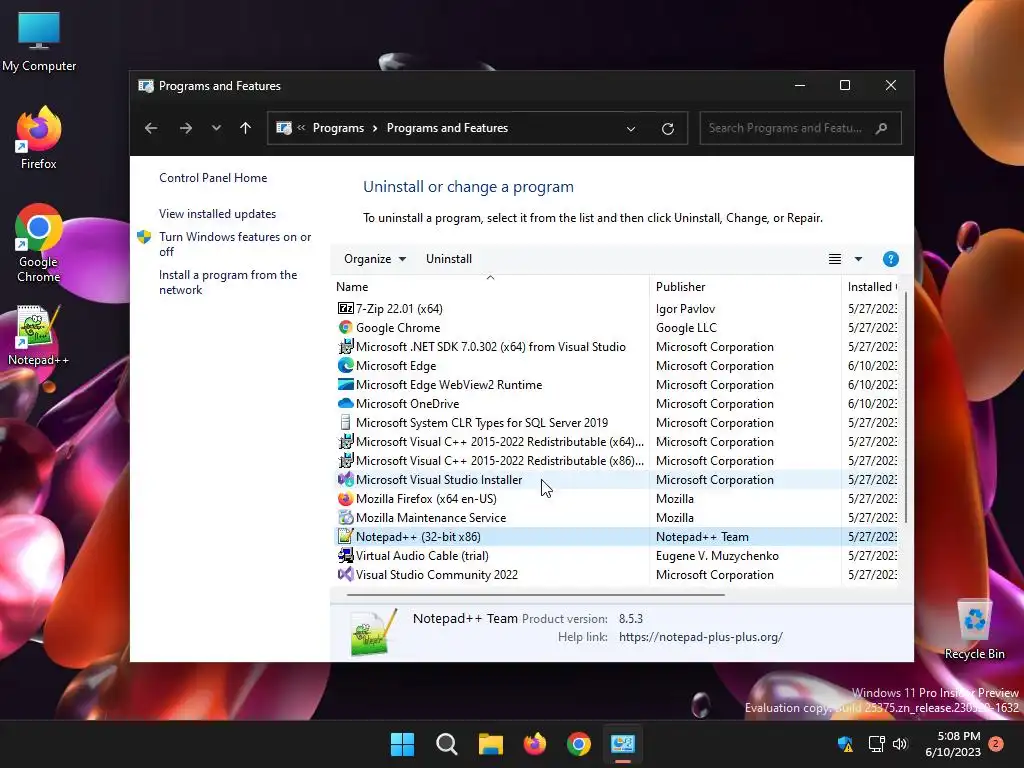The height and width of the screenshot is (768, 1024).
Task: Open Google Chrome desktop shortcut
Action: 39,243
